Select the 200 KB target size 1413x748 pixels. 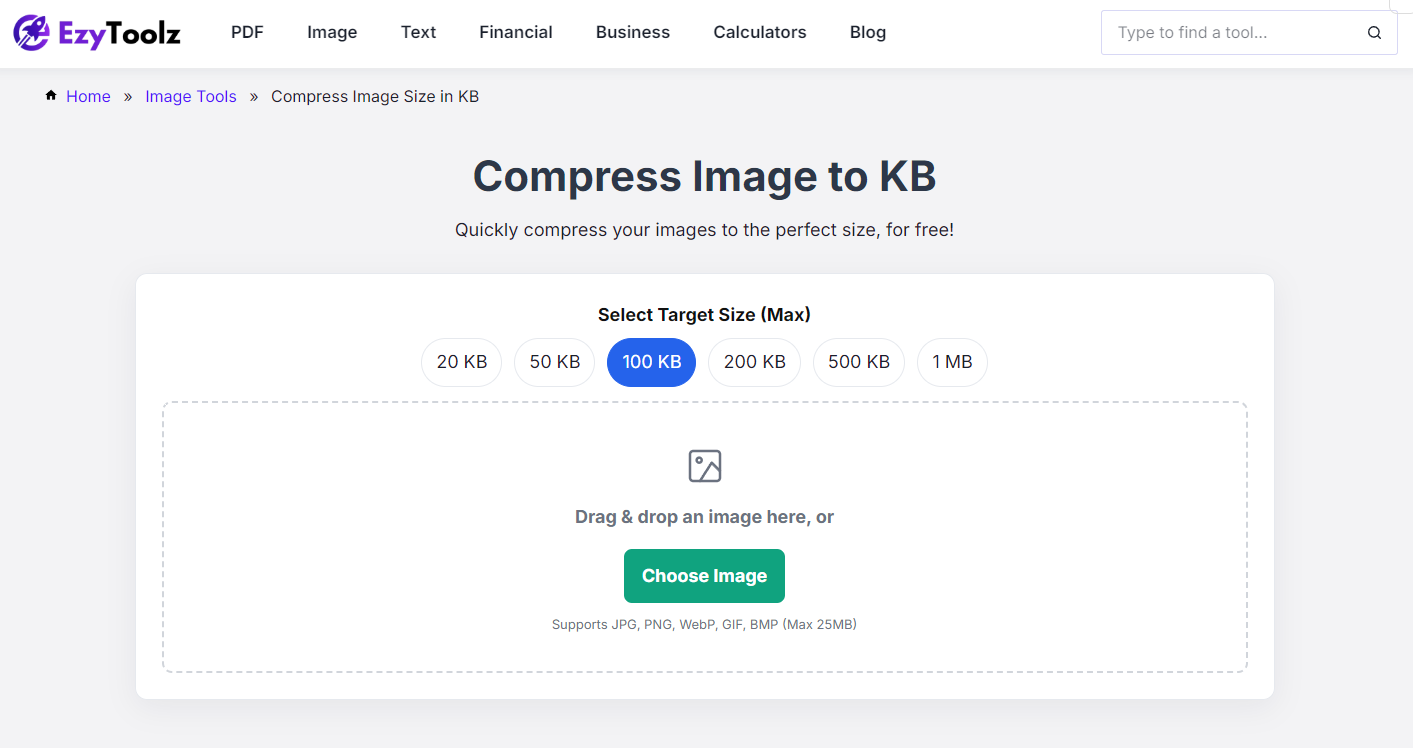754,362
